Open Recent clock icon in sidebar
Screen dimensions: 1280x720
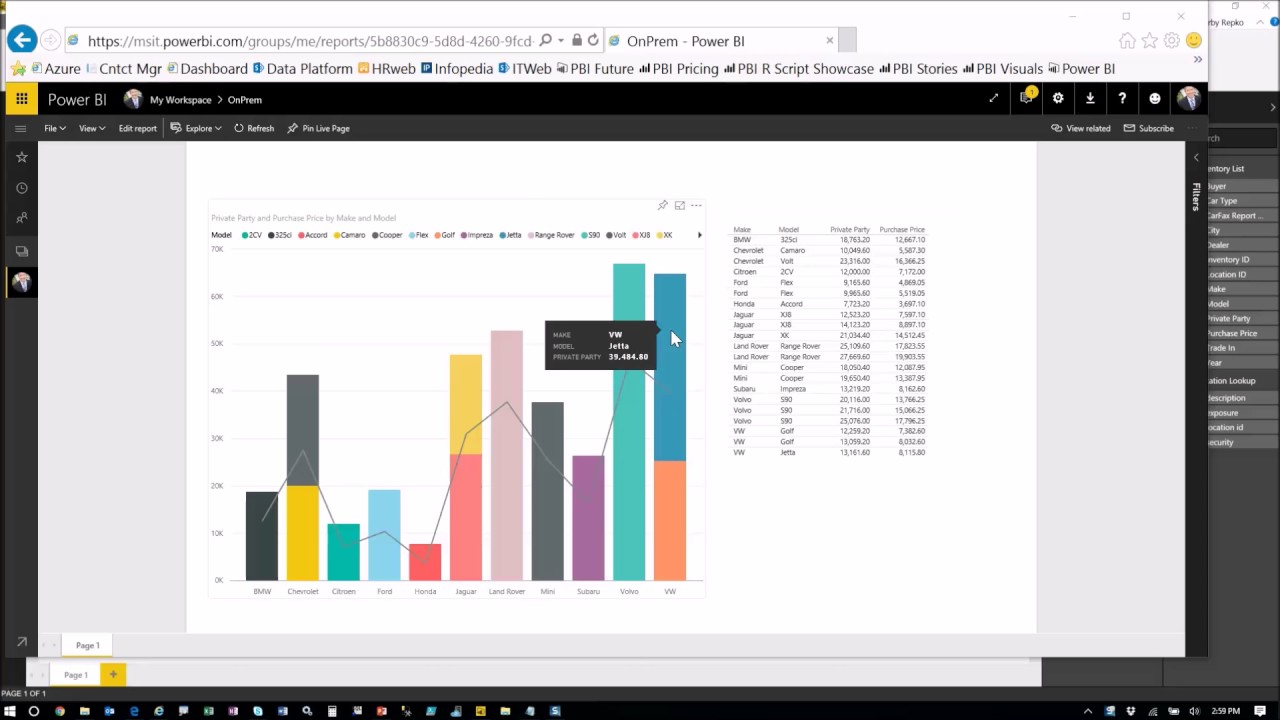click(21, 188)
